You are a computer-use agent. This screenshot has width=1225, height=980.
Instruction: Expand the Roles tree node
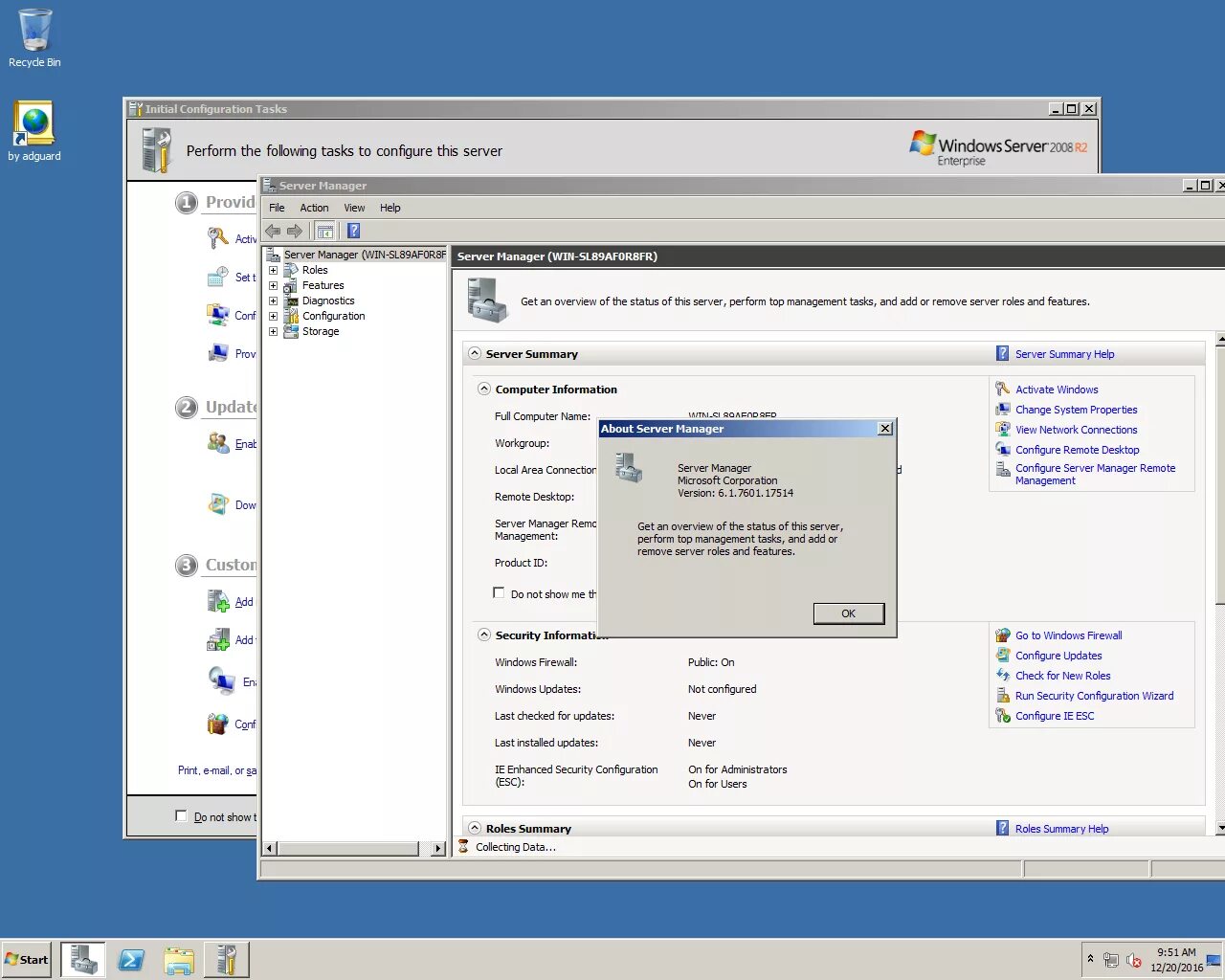pos(273,270)
